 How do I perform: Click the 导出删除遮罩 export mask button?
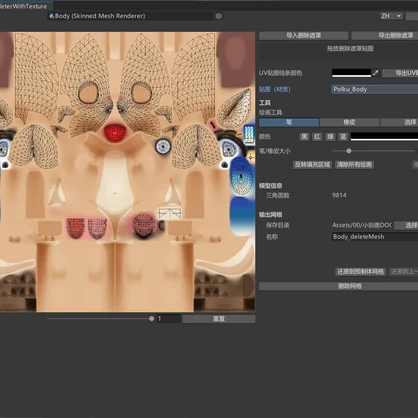(385, 35)
